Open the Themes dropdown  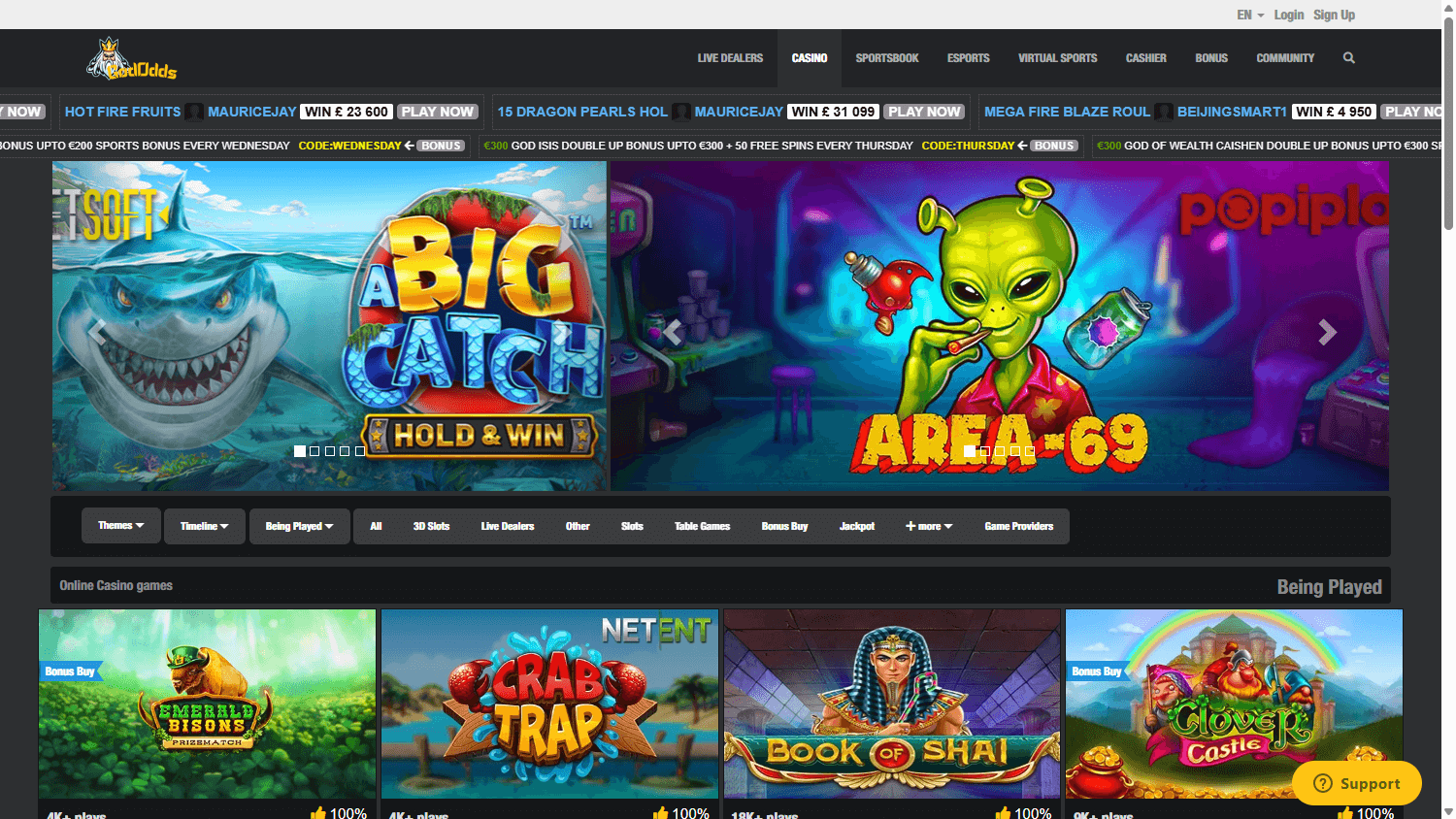120,525
